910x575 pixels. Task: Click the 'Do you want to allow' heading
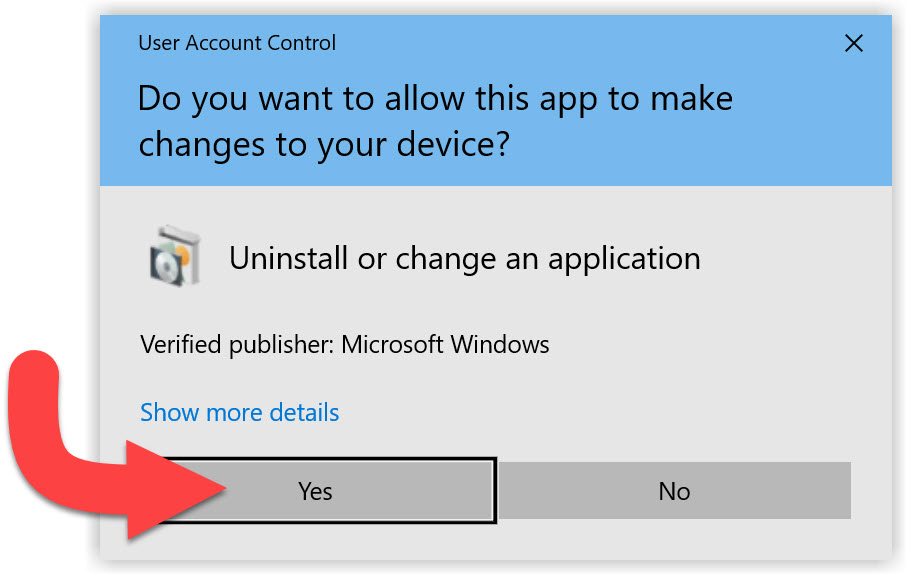(435, 99)
